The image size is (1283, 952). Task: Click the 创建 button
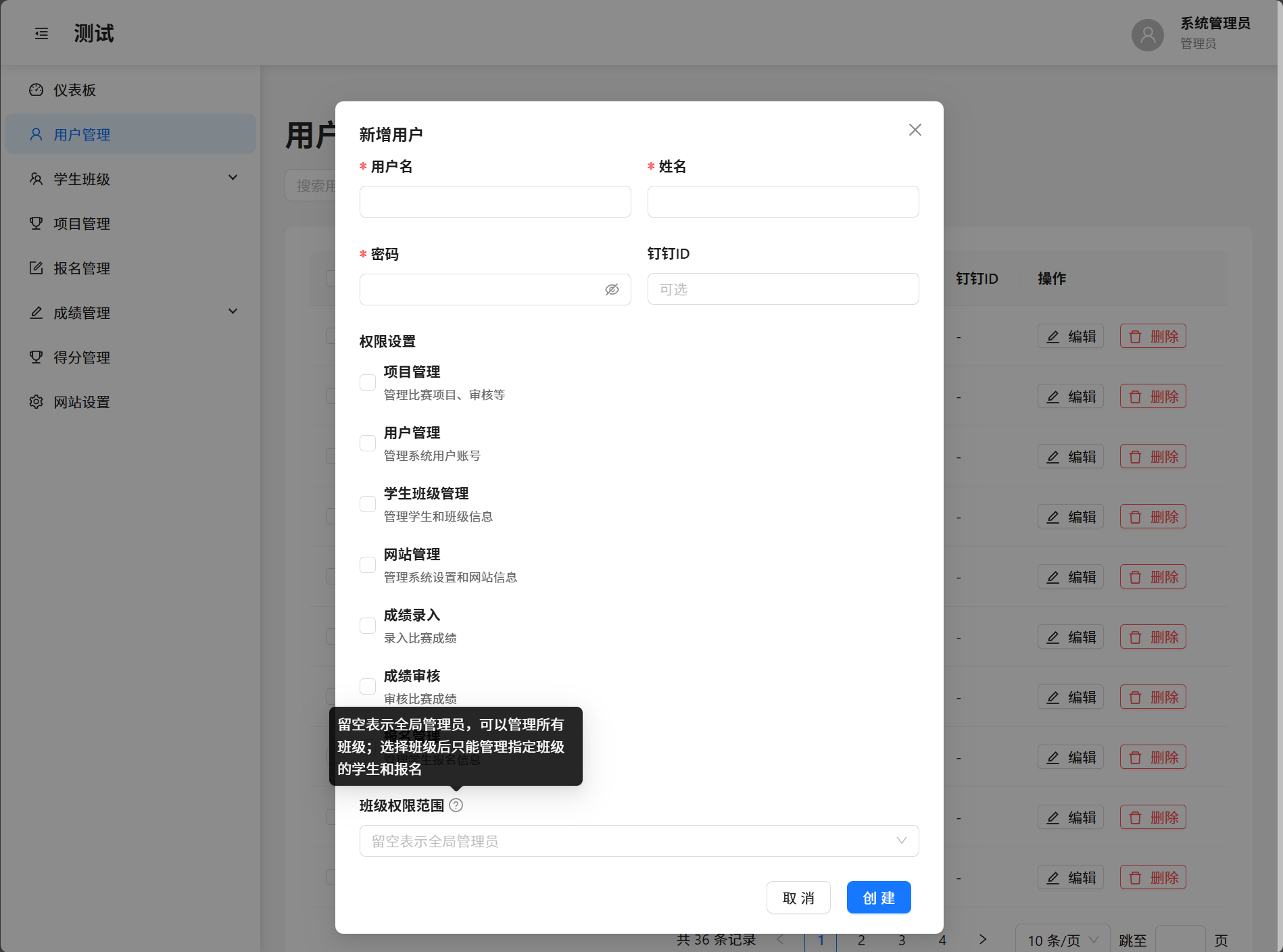coord(878,897)
